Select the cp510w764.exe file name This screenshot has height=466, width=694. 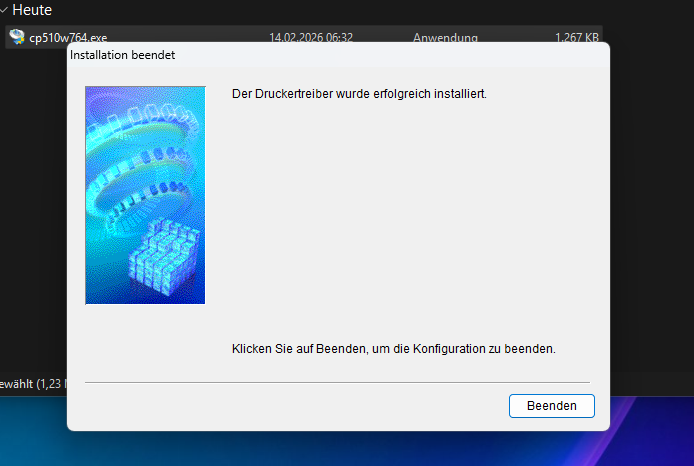coord(68,37)
